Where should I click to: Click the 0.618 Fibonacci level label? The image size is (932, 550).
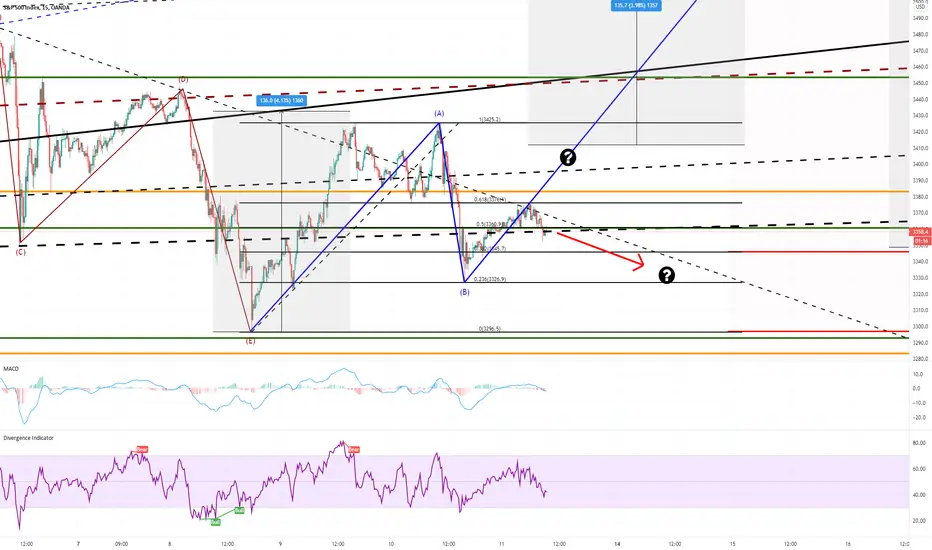click(x=490, y=199)
